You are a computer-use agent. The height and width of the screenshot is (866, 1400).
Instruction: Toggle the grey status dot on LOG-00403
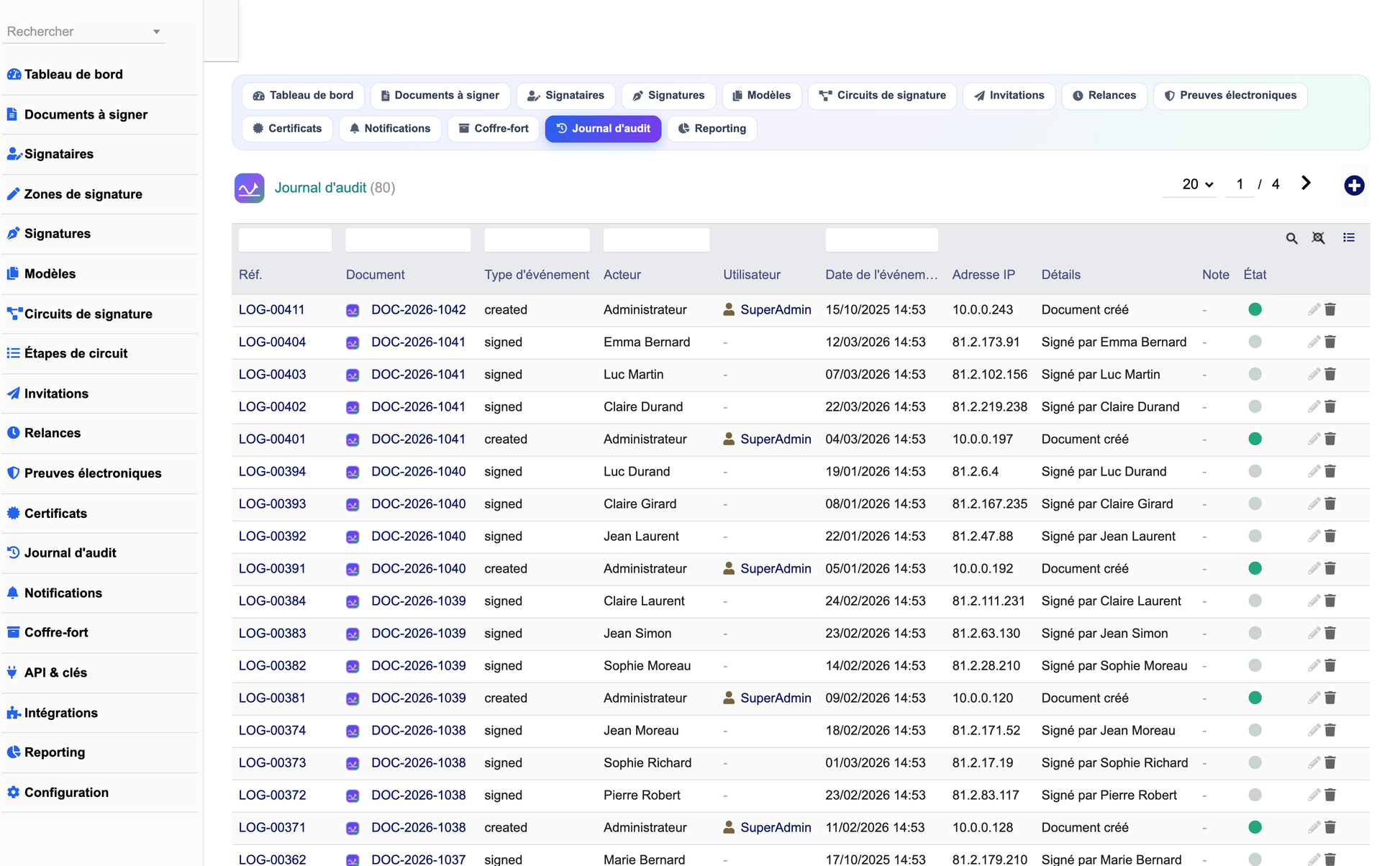1255,374
